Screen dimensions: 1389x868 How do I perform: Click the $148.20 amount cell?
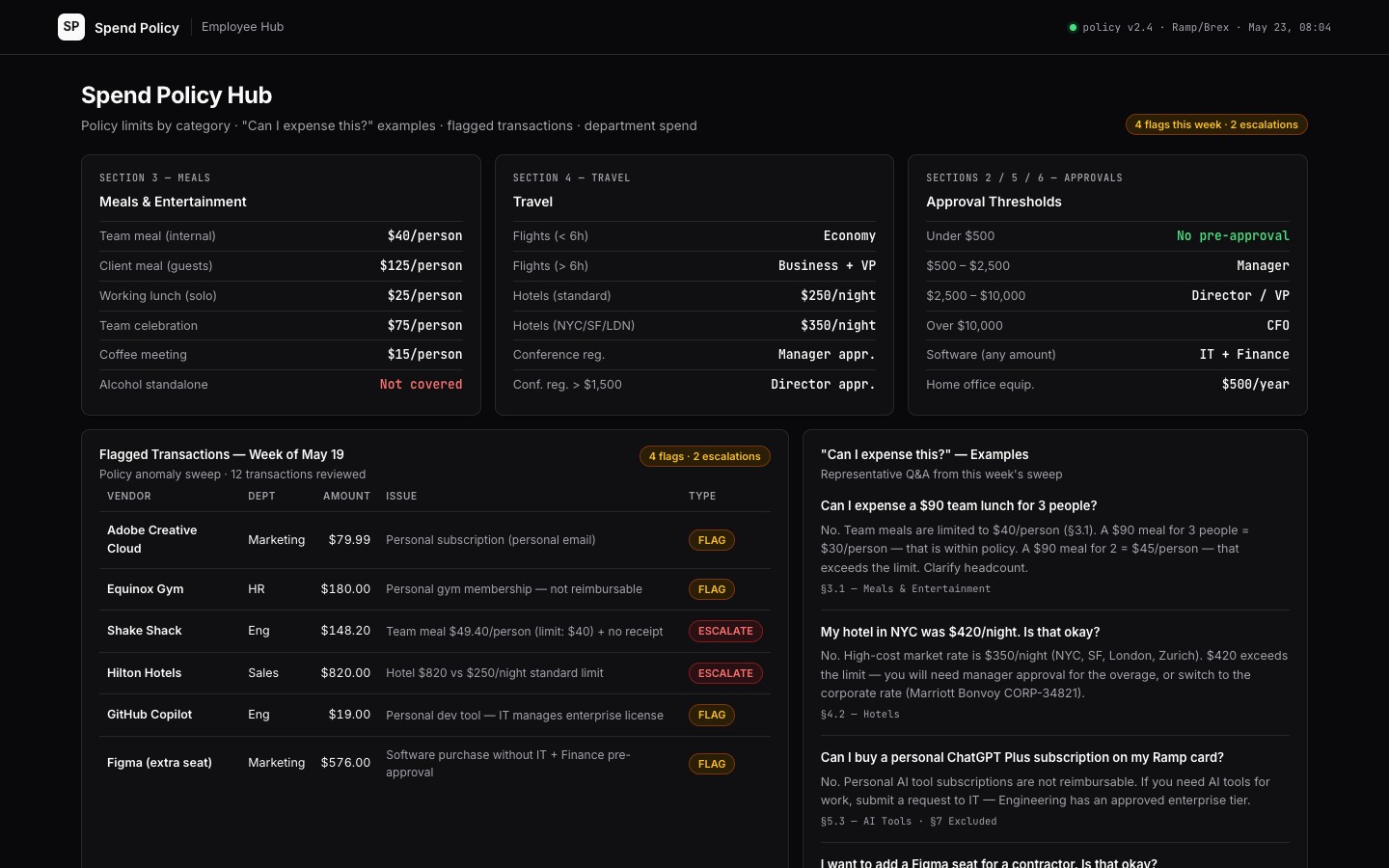[x=345, y=631]
